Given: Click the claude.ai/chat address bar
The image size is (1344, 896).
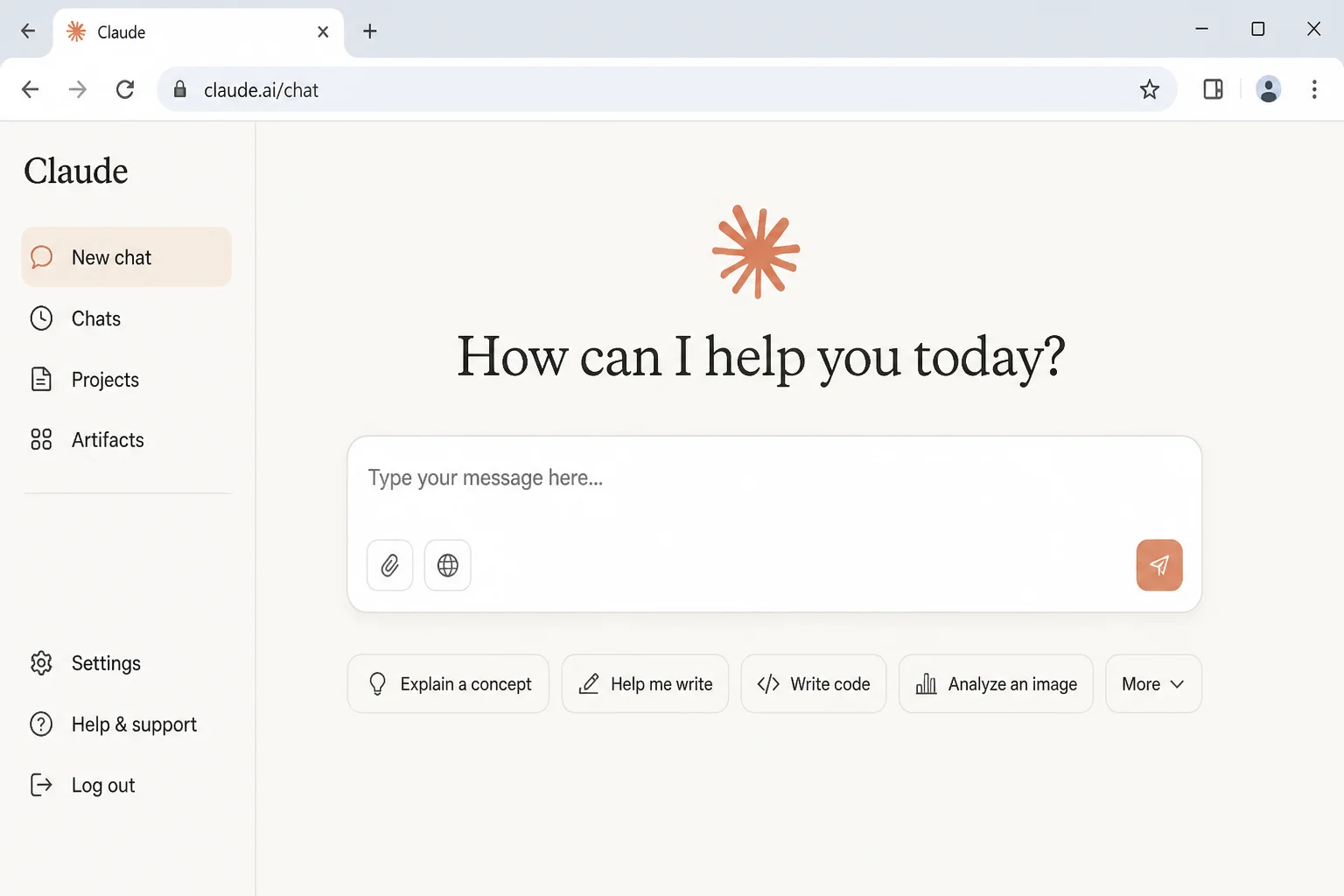Looking at the screenshot, I should (667, 89).
